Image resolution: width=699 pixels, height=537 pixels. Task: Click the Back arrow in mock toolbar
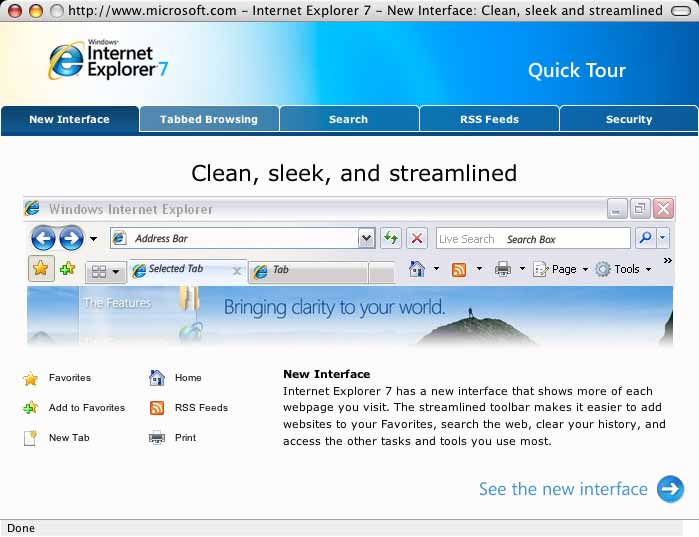[x=43, y=238]
